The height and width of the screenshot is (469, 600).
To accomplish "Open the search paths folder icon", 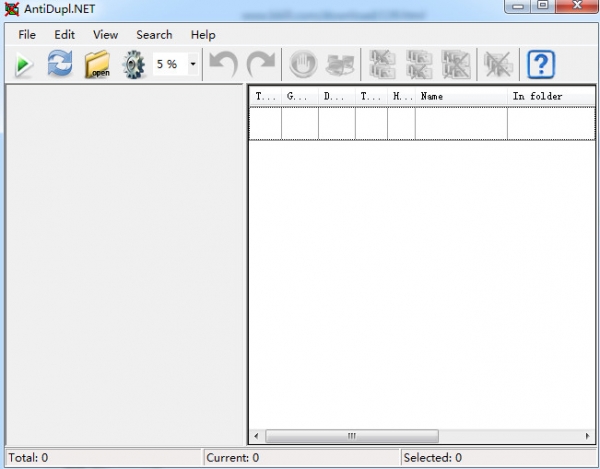I will (x=97, y=64).
